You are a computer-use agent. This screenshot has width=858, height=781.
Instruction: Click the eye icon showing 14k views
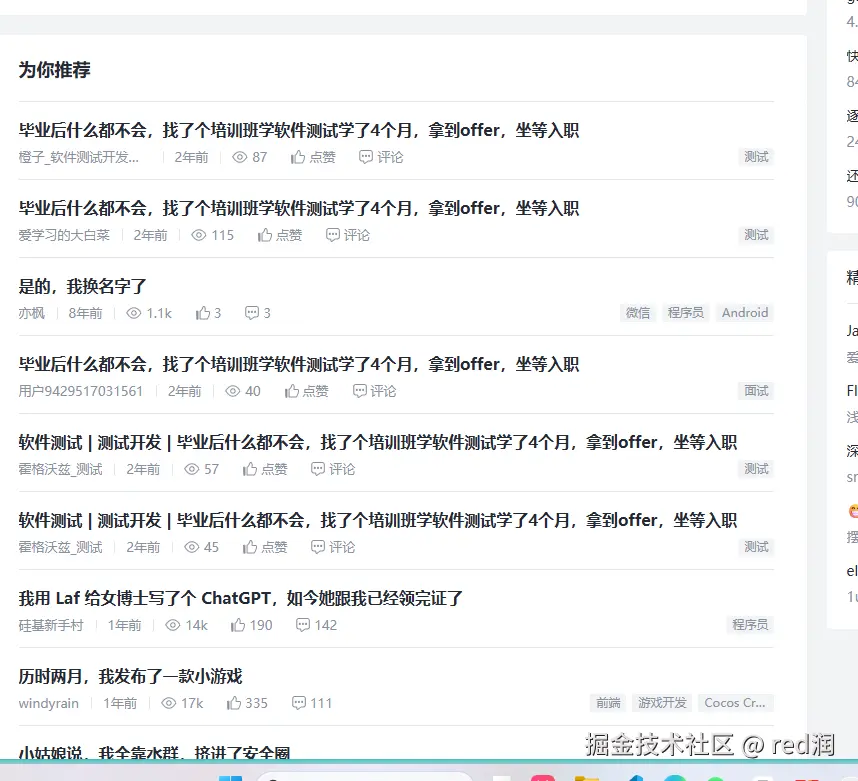(175, 625)
